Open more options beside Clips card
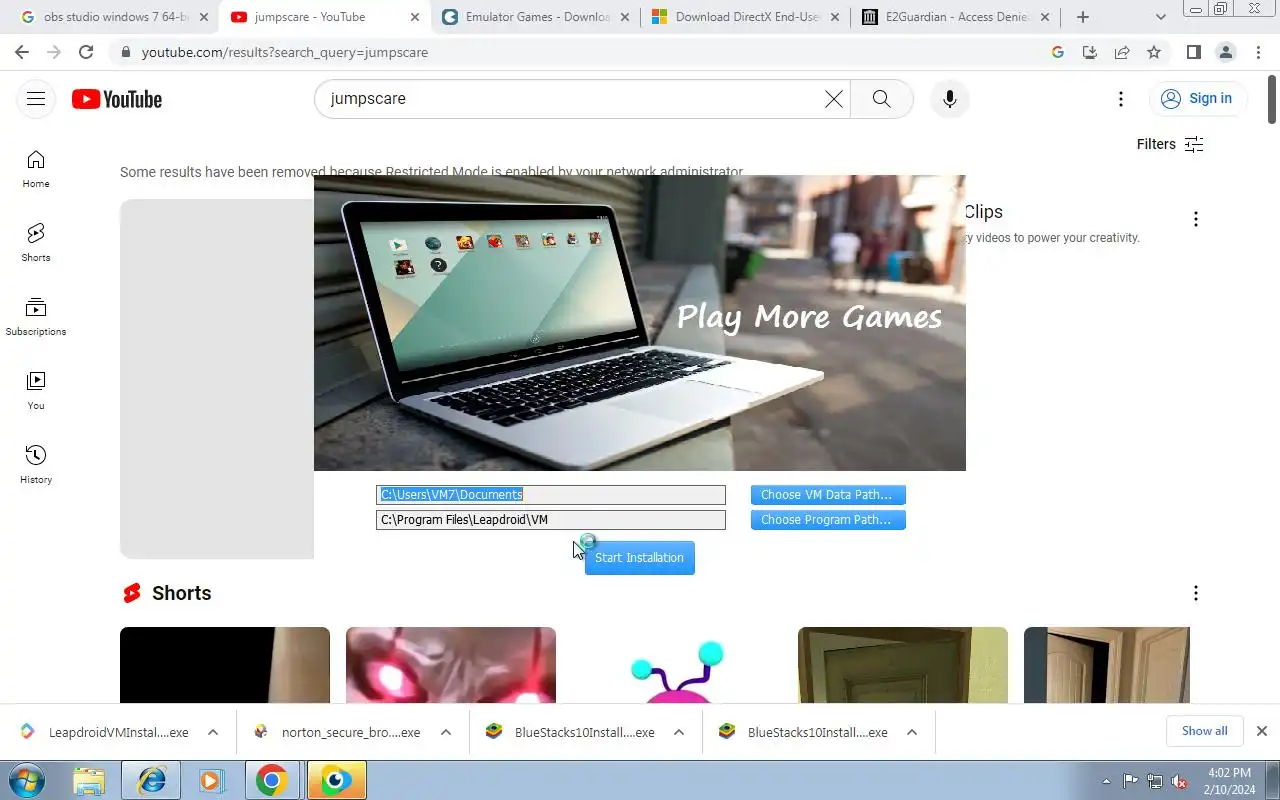Screen dimensions: 1280x800 tap(1196, 219)
